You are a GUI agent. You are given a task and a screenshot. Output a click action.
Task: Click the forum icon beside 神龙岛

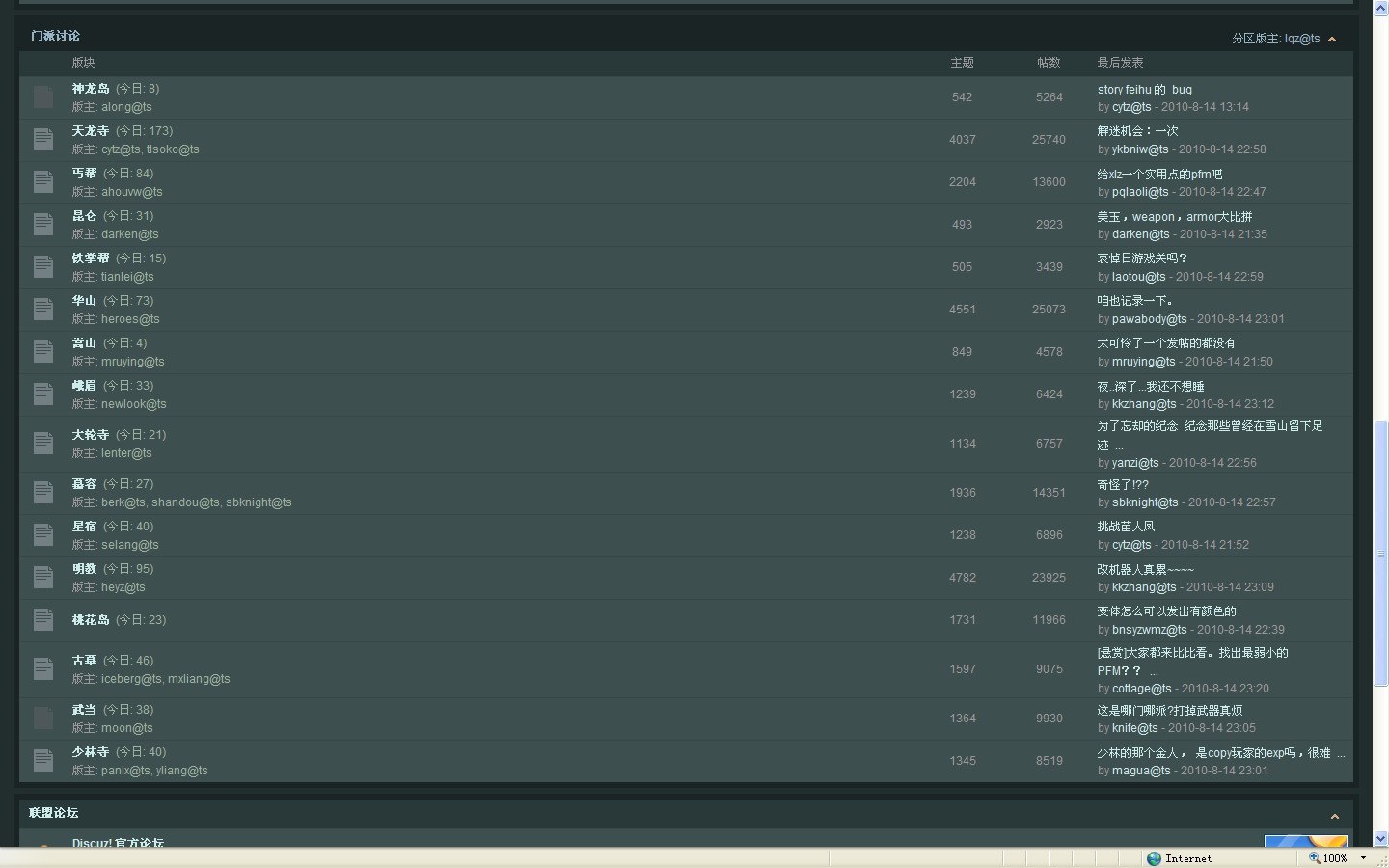click(x=42, y=96)
